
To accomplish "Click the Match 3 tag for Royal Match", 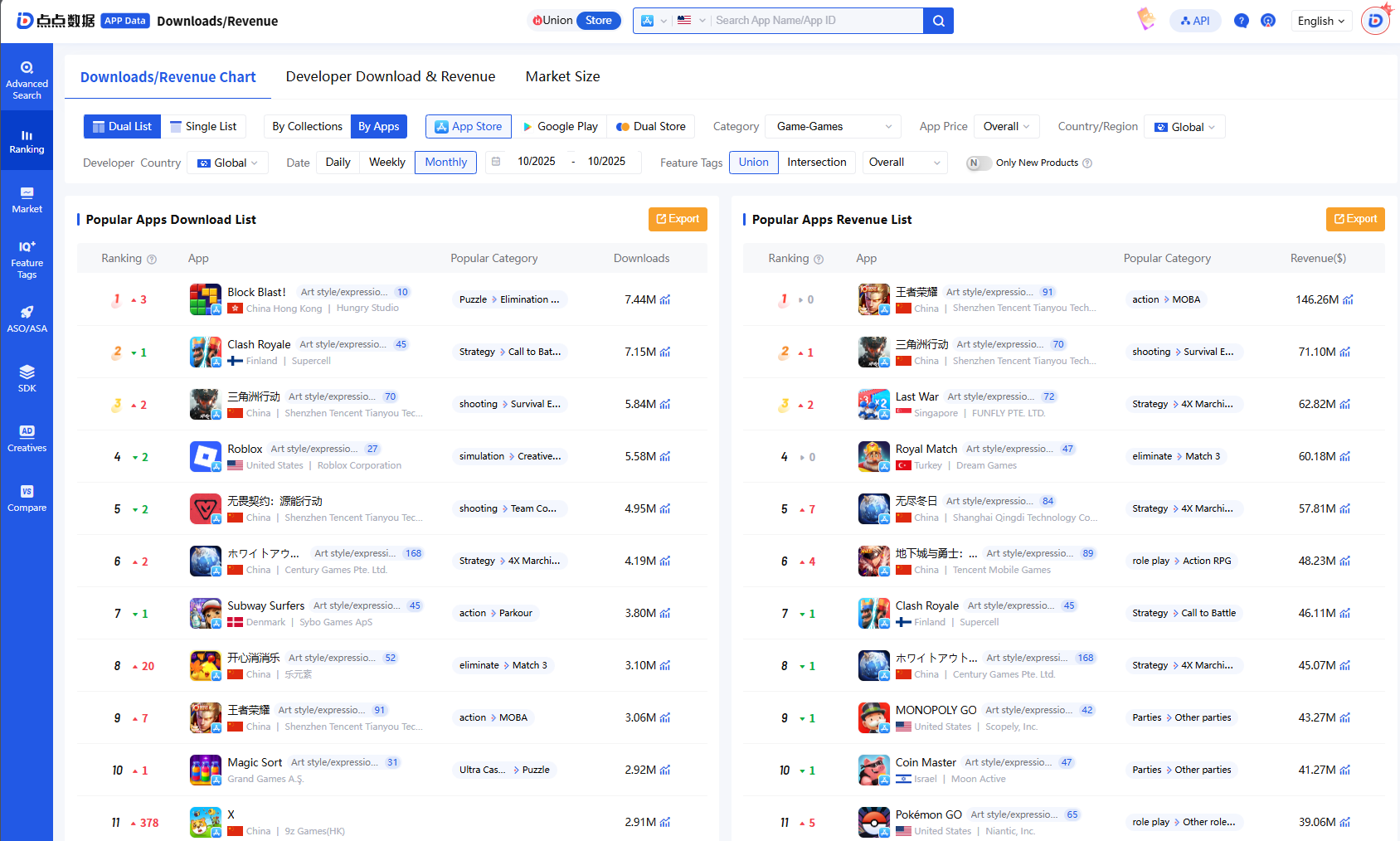I will [1203, 456].
